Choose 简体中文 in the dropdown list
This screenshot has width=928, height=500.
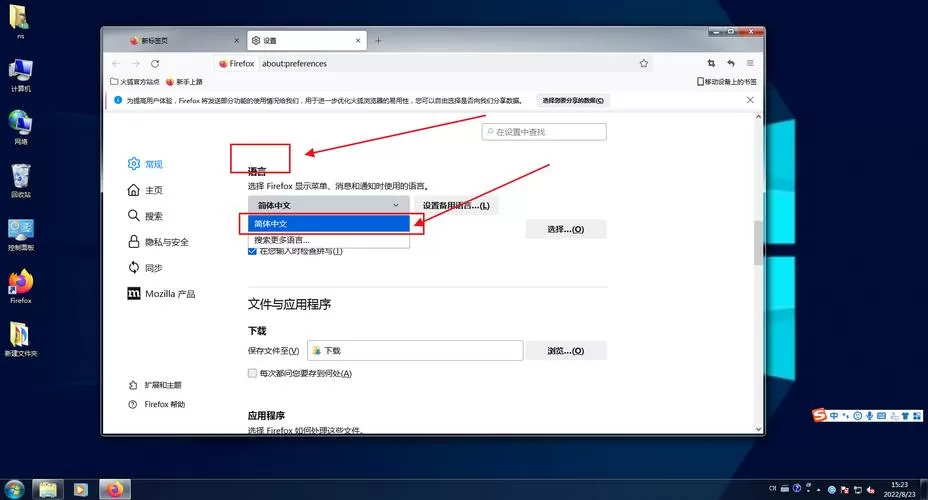[328, 224]
